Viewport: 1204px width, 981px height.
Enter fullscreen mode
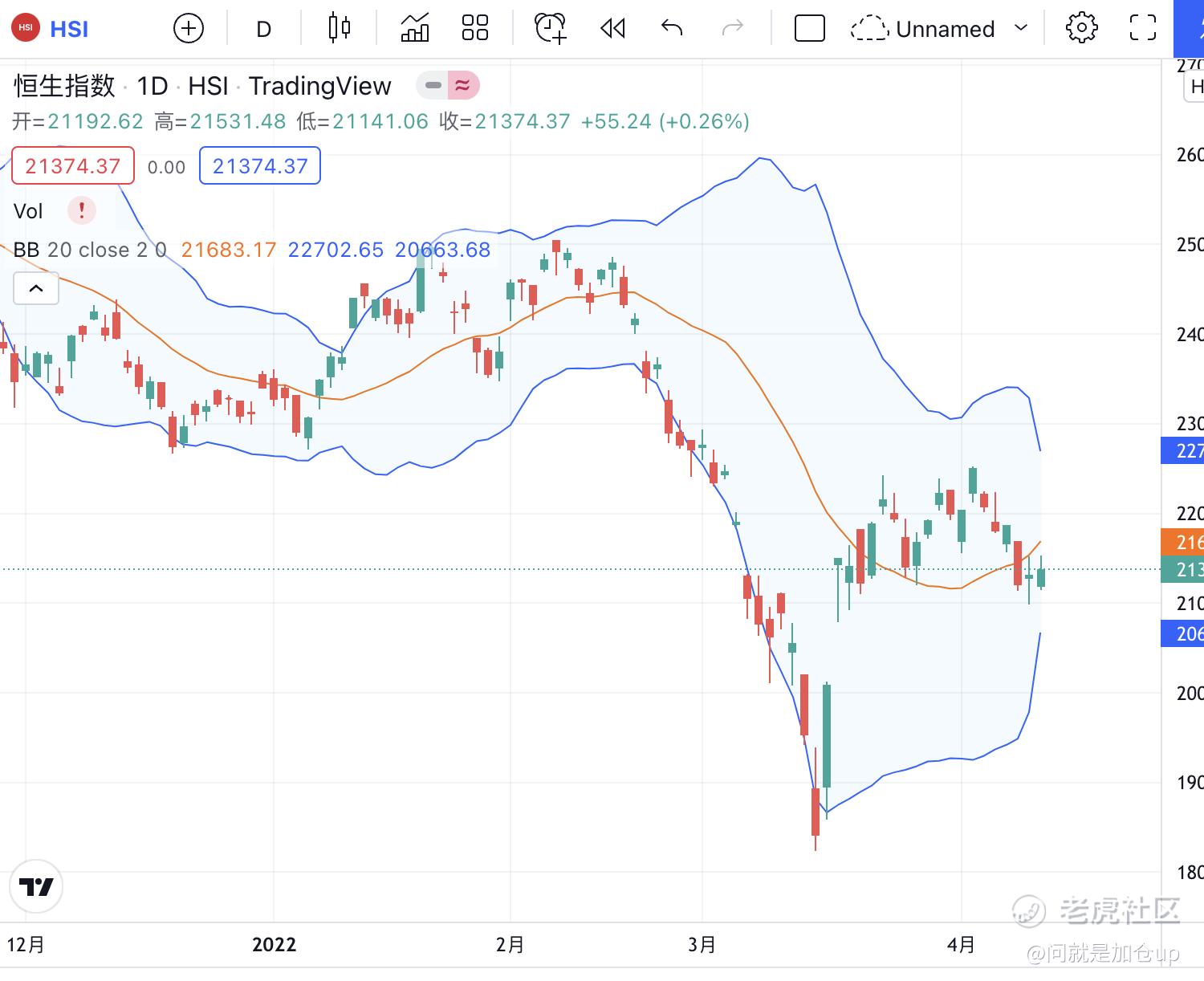1142,29
